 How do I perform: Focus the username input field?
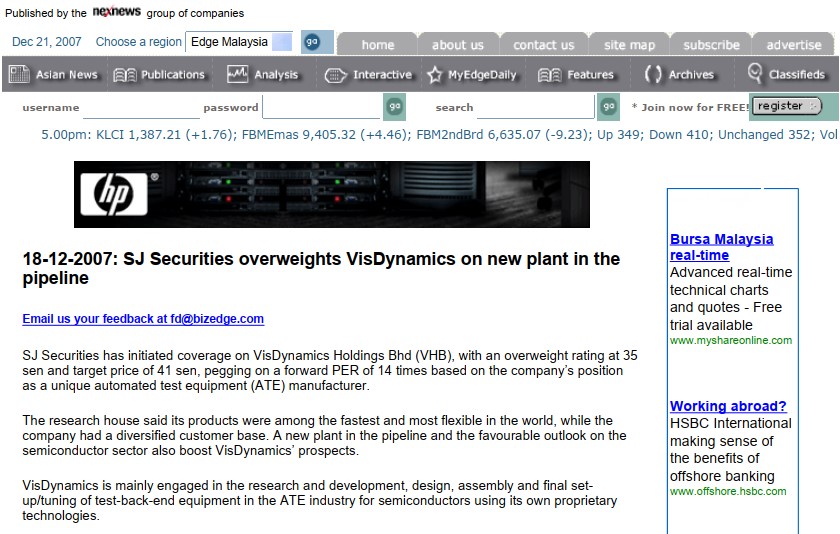tap(141, 108)
